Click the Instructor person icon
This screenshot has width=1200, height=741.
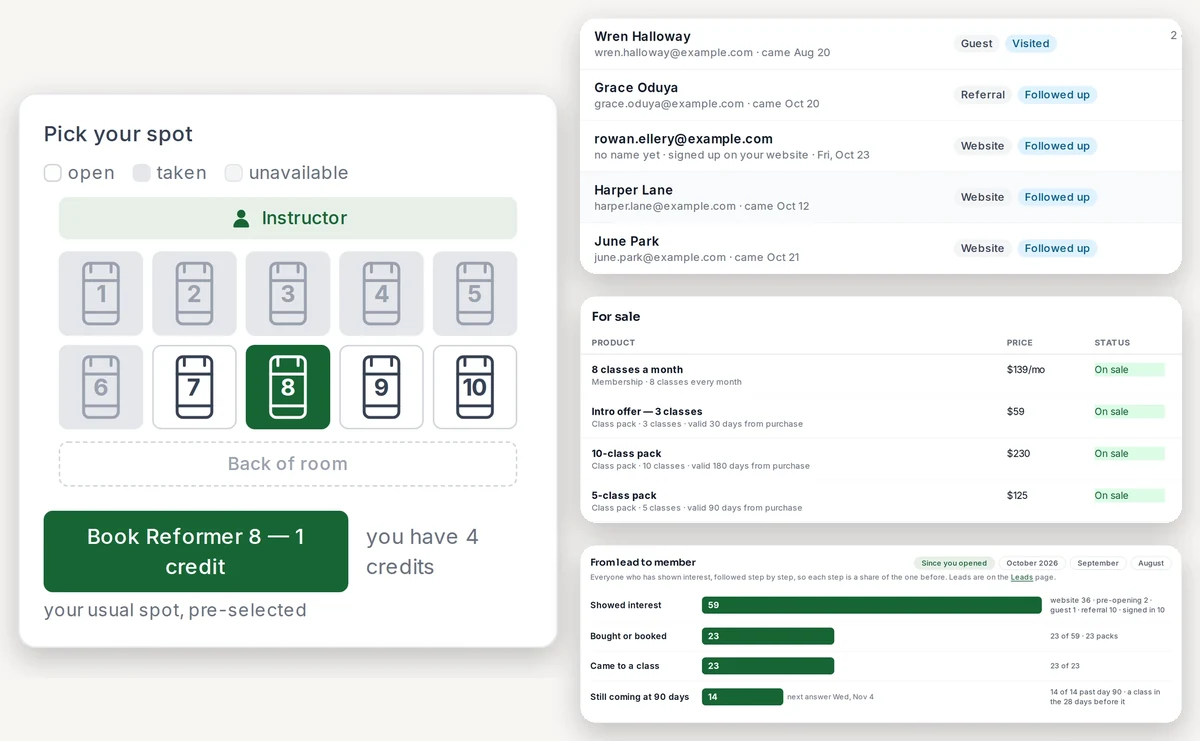tap(241, 218)
